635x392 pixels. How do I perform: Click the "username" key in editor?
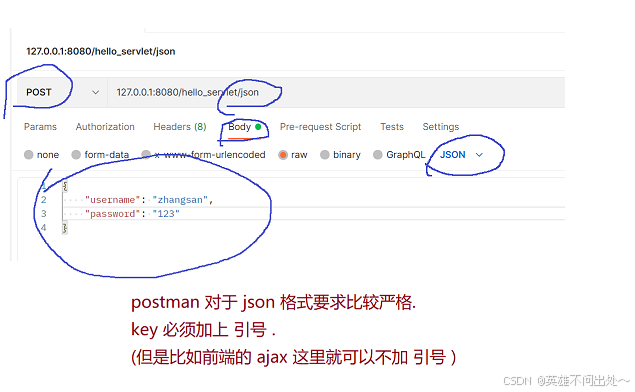pyautogui.click(x=112, y=200)
